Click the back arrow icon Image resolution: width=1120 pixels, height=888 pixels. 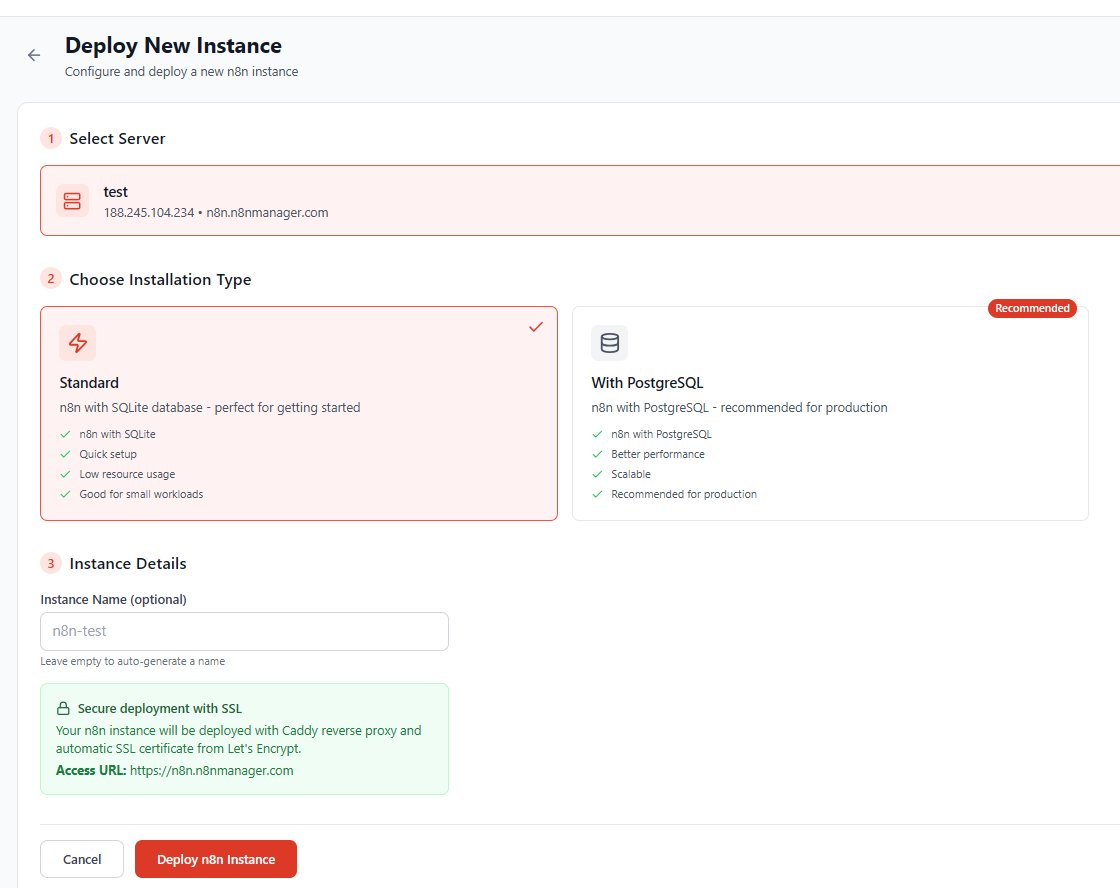tap(34, 55)
